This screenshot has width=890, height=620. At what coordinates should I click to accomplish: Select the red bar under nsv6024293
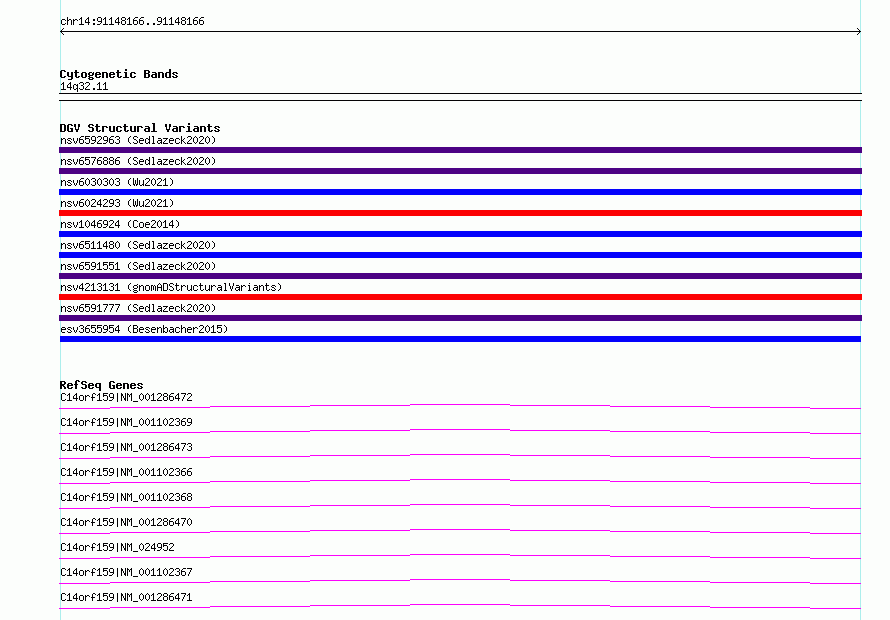[x=460, y=213]
